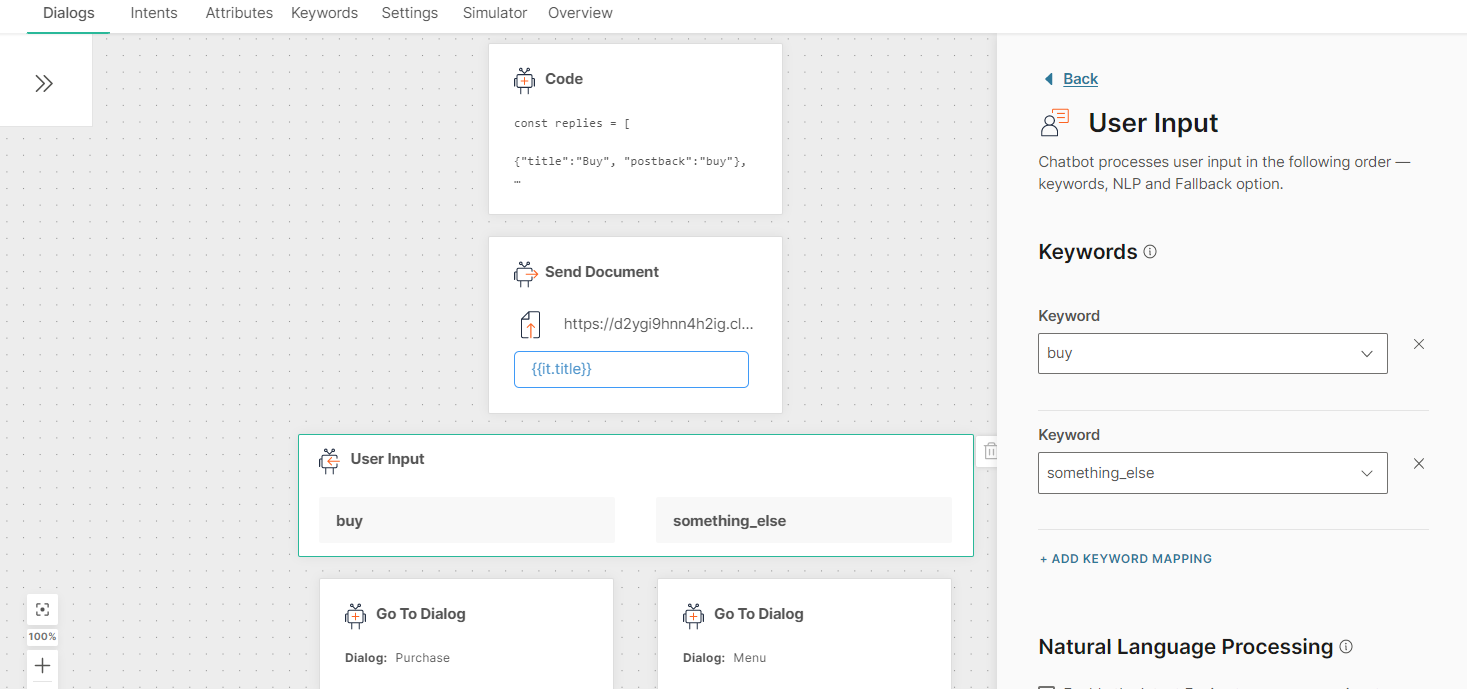Screen dimensions: 1467x689
Task: Select the 'something_else' branch in User Input block
Action: (803, 521)
